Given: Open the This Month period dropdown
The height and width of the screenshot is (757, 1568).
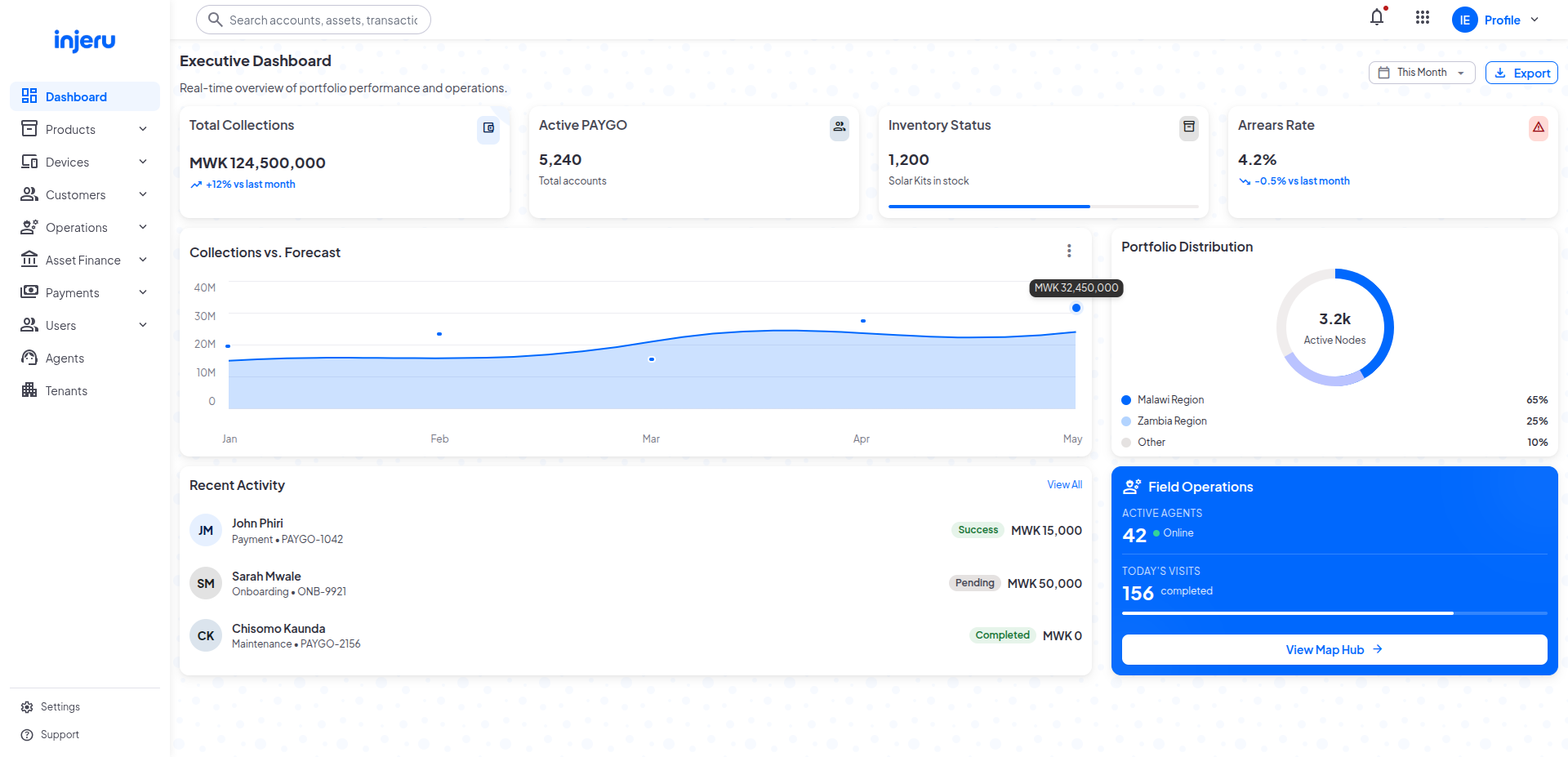Looking at the screenshot, I should point(1422,73).
